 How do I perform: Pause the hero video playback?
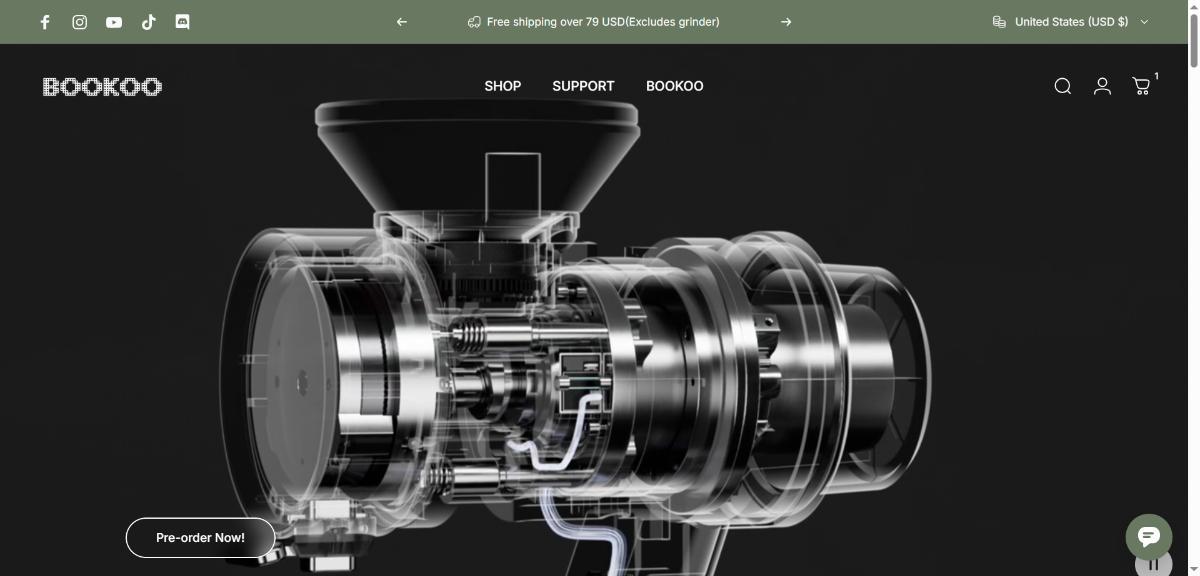1153,564
